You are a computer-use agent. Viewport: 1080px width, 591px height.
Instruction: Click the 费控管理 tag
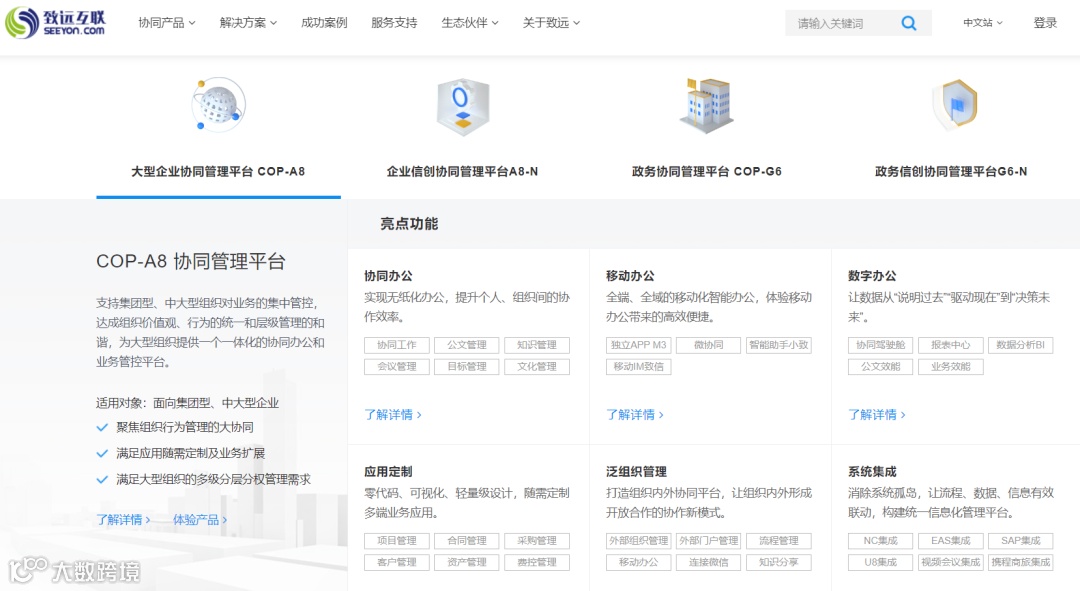pyautogui.click(x=537, y=562)
